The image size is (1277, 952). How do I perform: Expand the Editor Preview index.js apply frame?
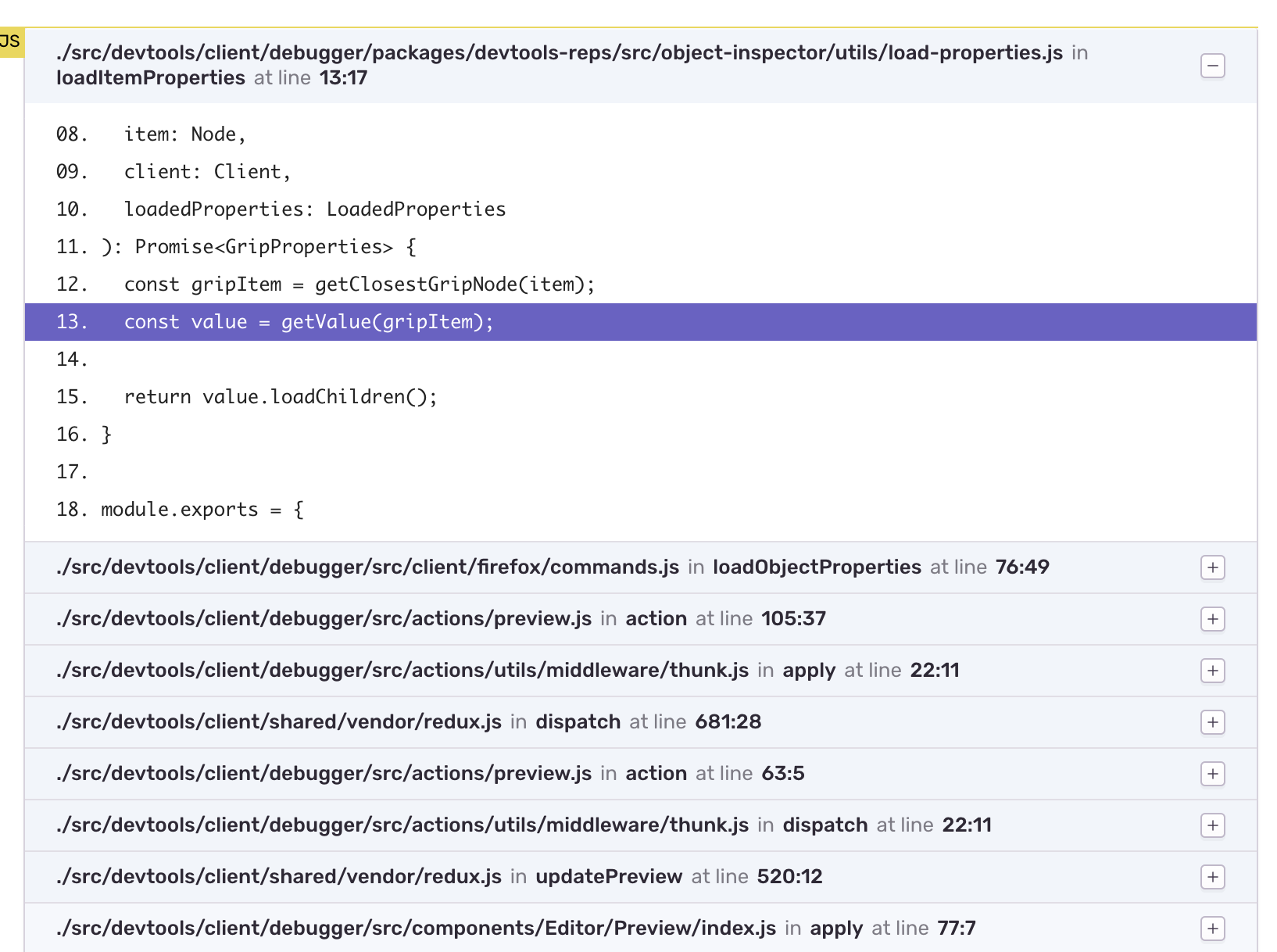(x=1212, y=929)
